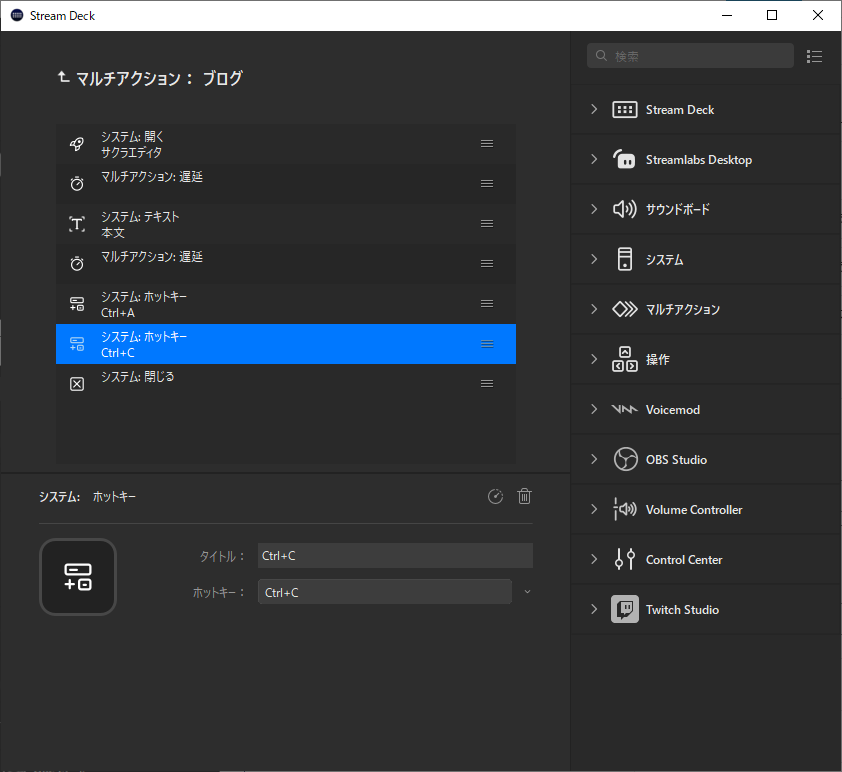Expand the Stream Deck category
The width and height of the screenshot is (842, 772).
[594, 109]
